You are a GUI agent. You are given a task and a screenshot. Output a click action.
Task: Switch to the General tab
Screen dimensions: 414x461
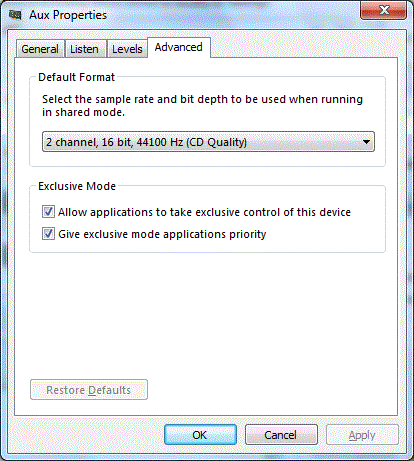click(x=40, y=49)
